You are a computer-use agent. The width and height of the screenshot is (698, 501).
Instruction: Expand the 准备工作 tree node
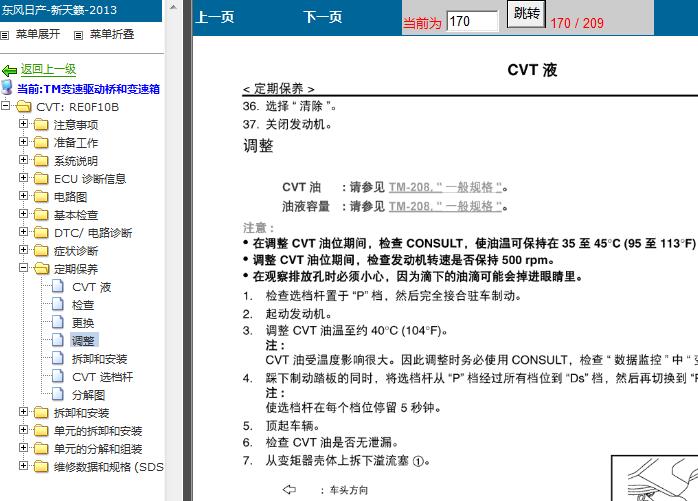pyautogui.click(x=24, y=142)
